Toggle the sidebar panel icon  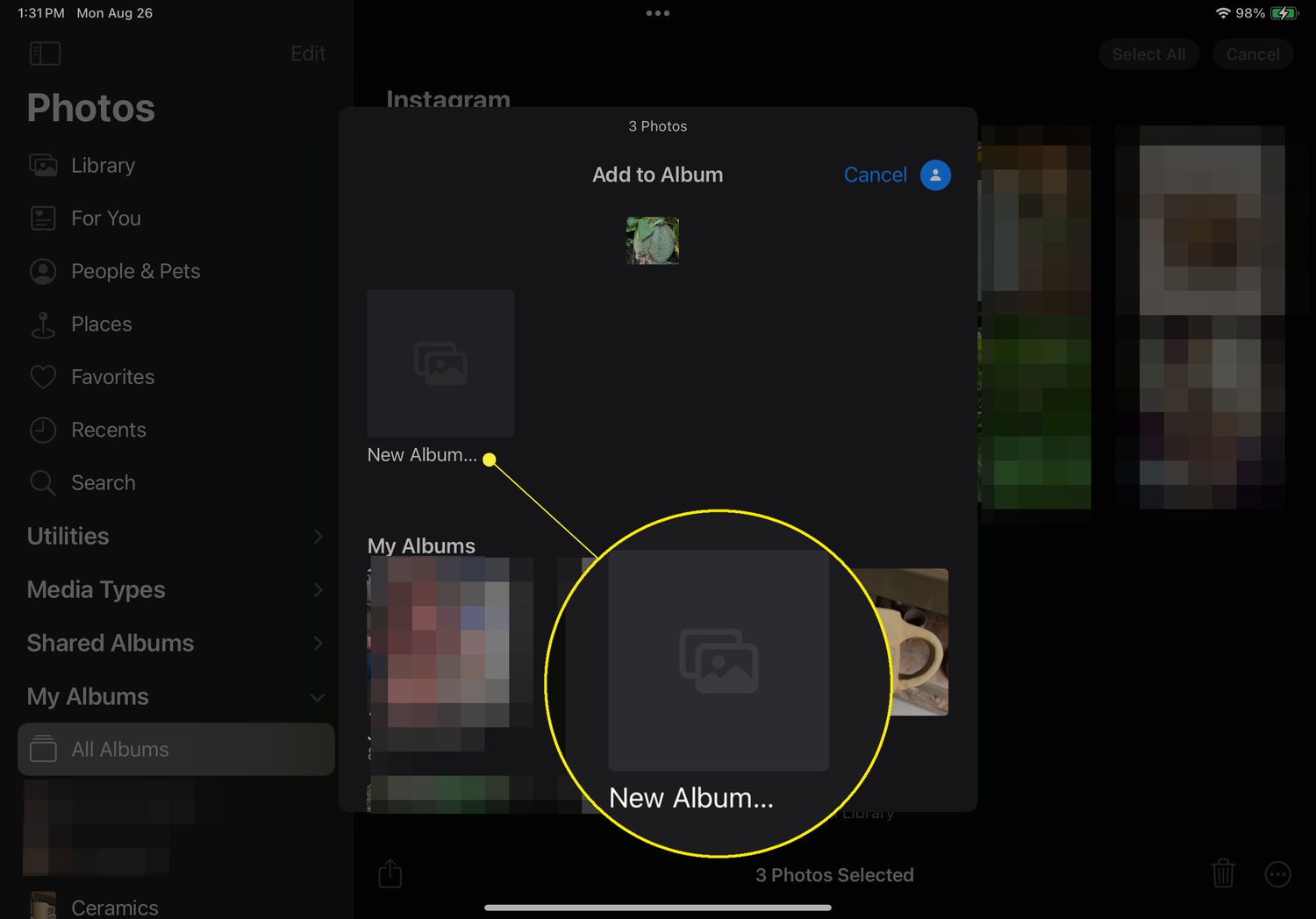click(x=45, y=53)
